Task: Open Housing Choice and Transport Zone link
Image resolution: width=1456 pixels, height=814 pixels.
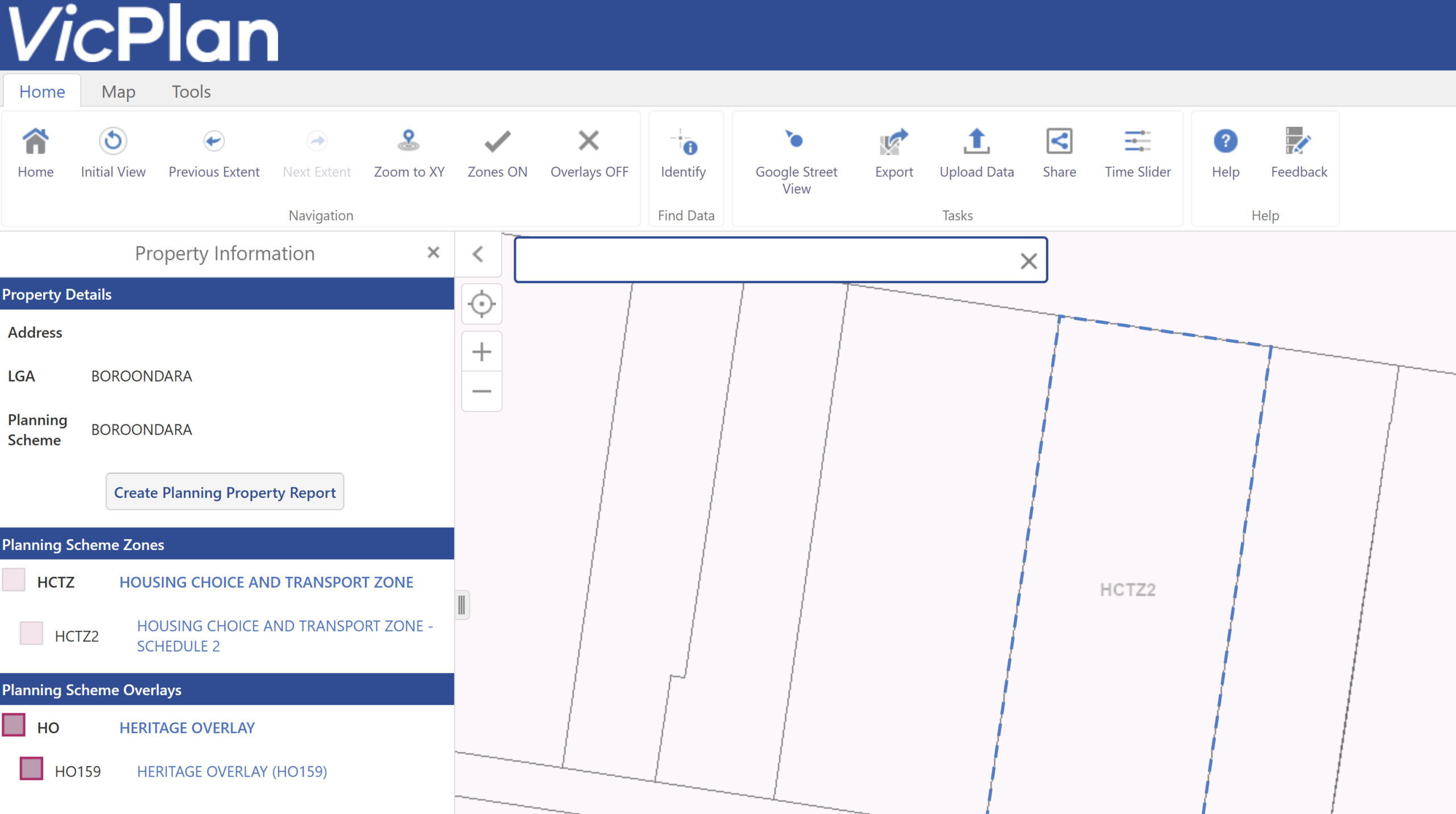Action: click(266, 582)
